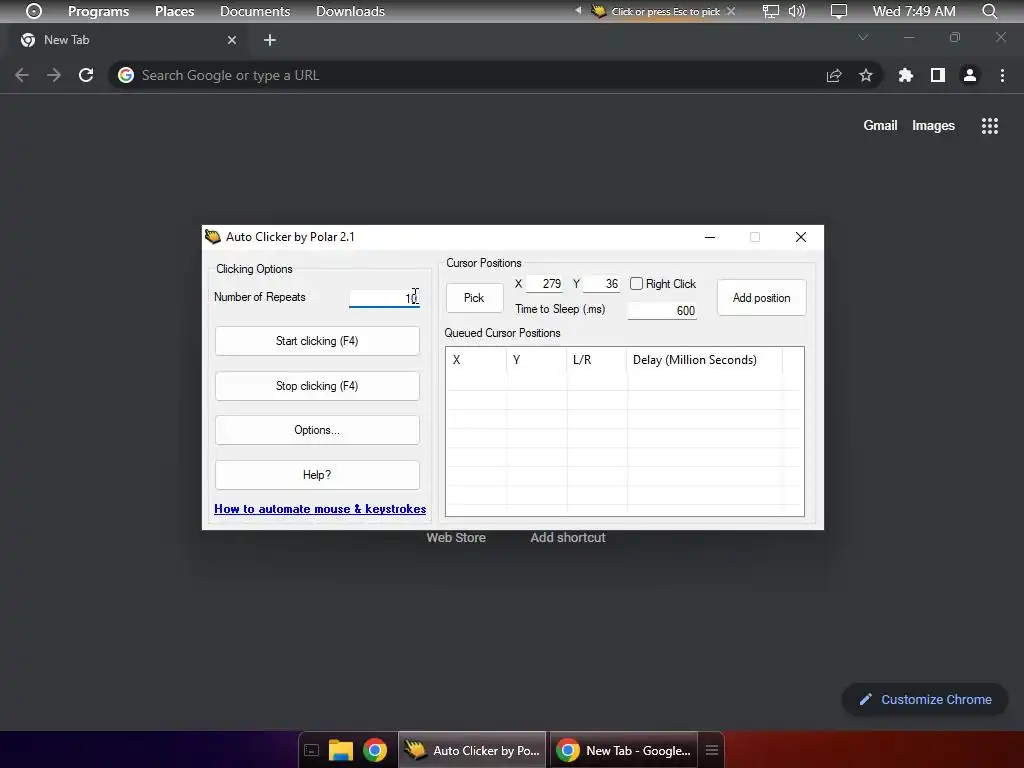The width and height of the screenshot is (1024, 768).
Task: Open Chrome extensions puzzle icon
Action: pyautogui.click(x=905, y=75)
